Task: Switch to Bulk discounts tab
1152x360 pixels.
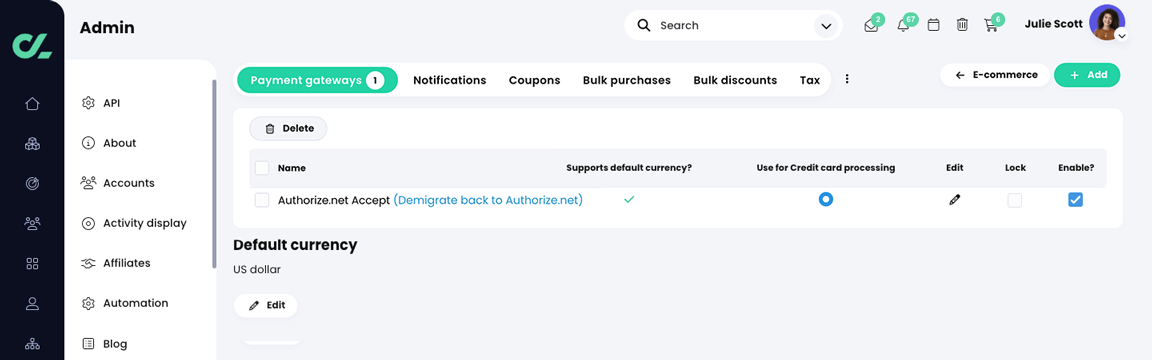Action: point(735,80)
